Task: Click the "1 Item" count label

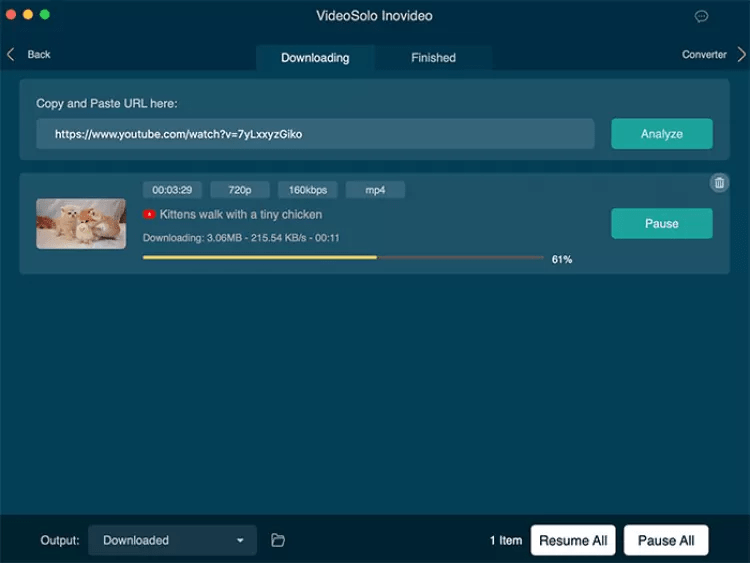Action: point(506,541)
